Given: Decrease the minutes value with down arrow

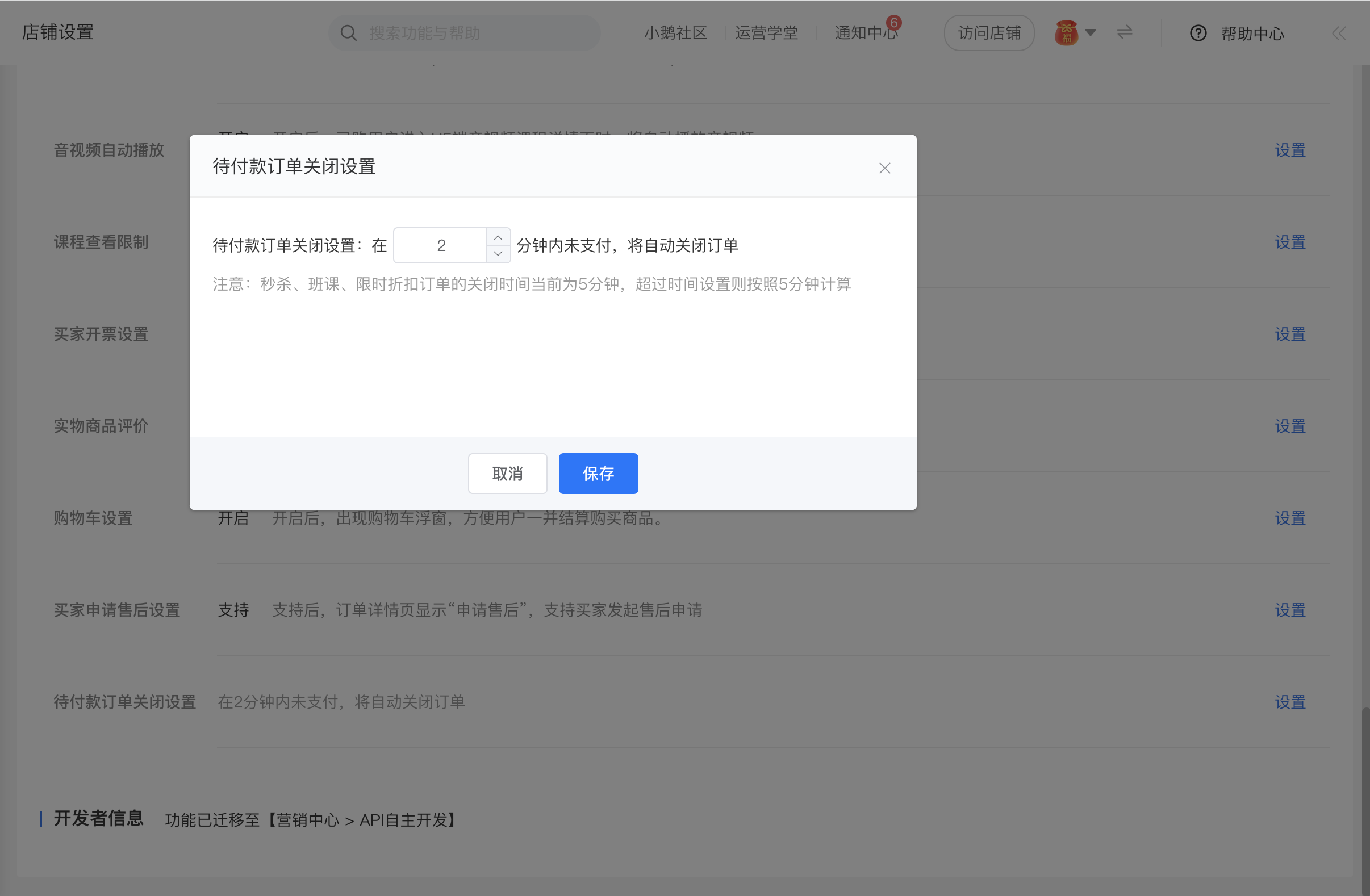Looking at the screenshot, I should (x=498, y=254).
